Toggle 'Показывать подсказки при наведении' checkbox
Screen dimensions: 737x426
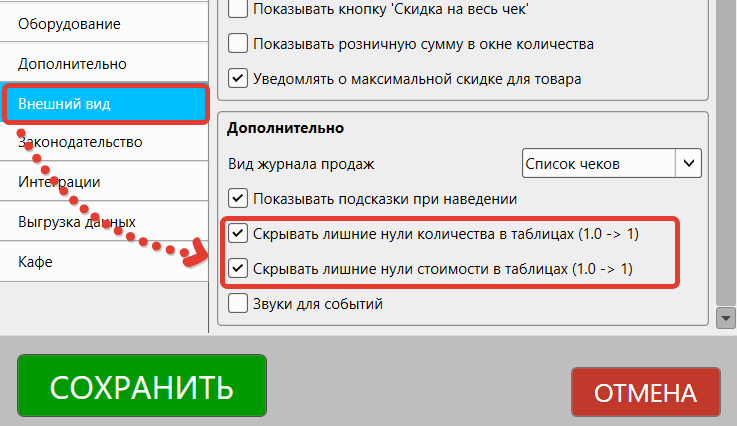point(238,198)
